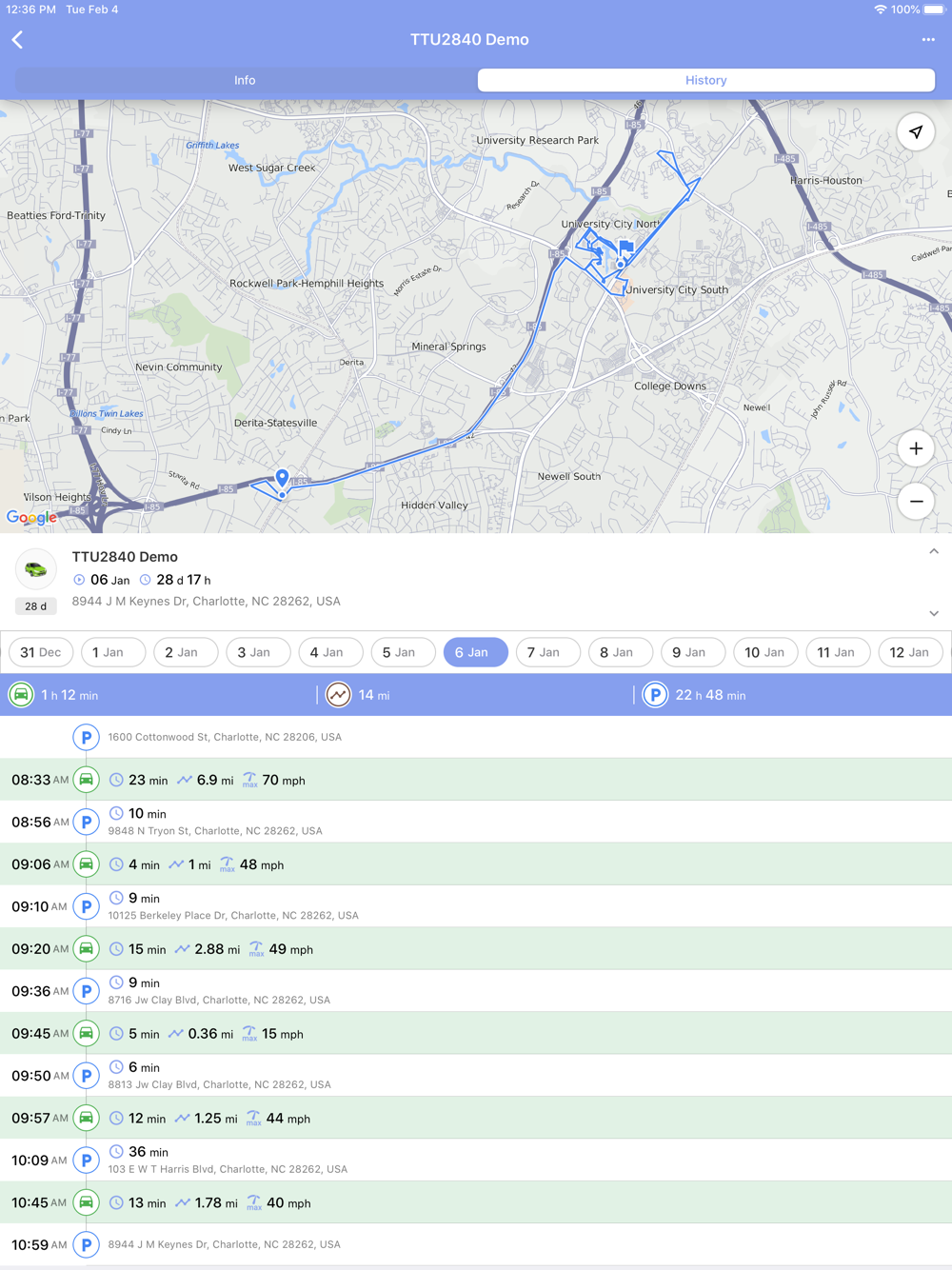The height and width of the screenshot is (1270, 952).
Task: Tap car icon for 08:33 AM trip
Action: click(86, 780)
